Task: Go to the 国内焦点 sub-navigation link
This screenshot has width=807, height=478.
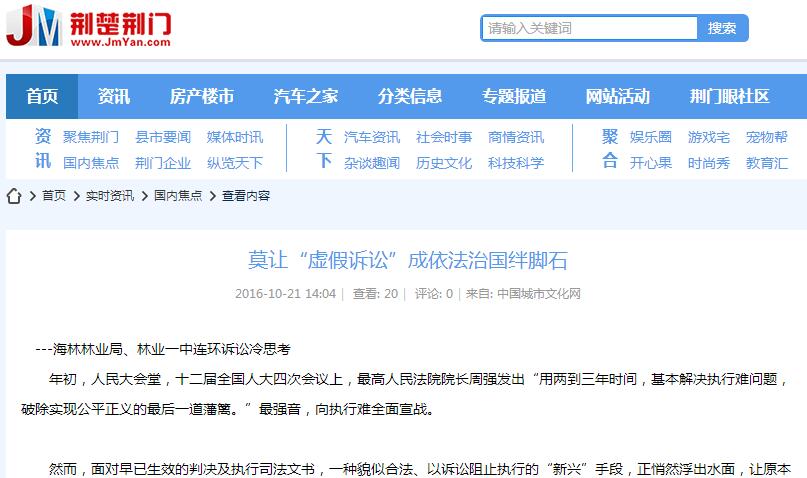Action: (91, 163)
